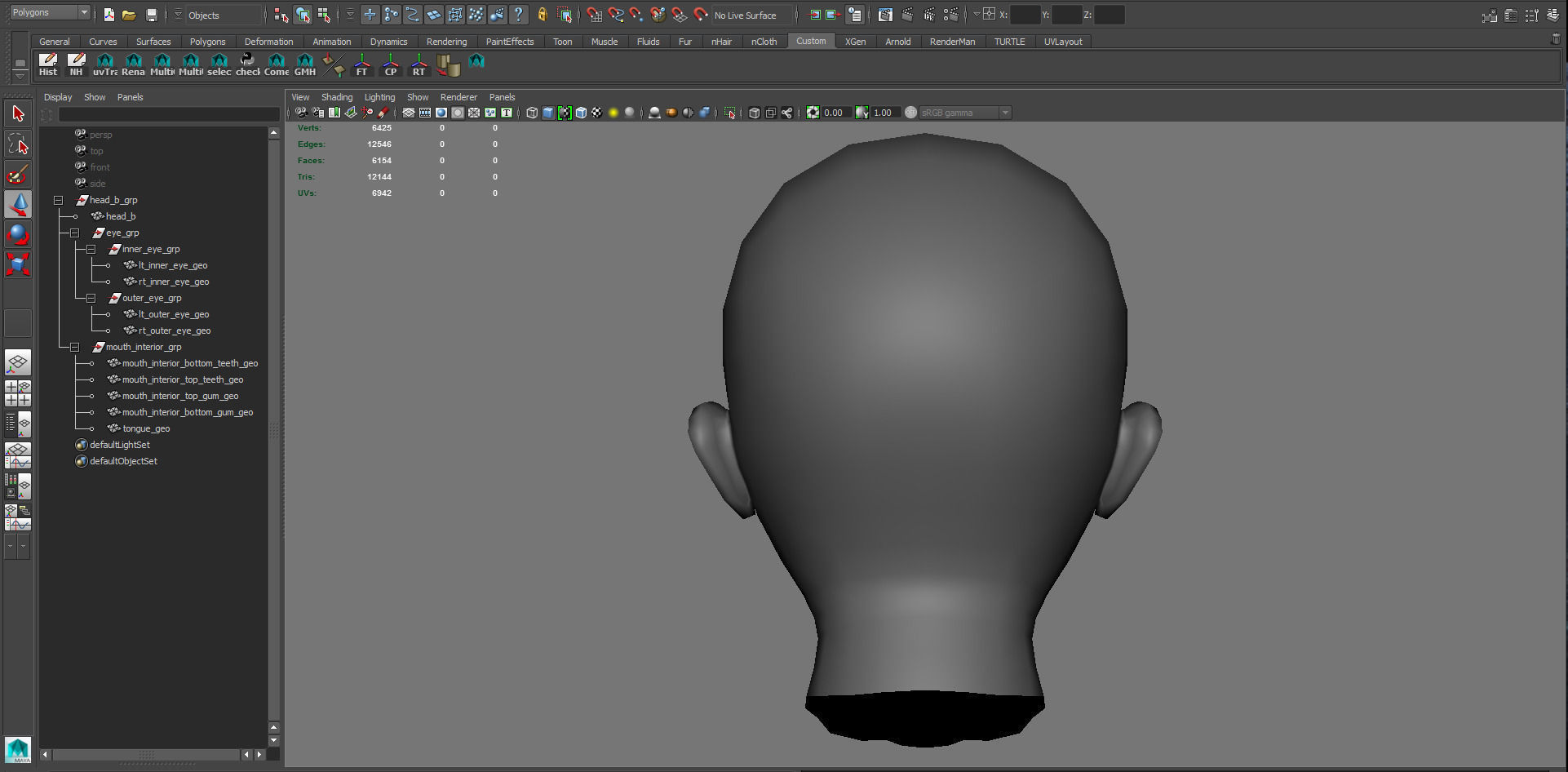Click the Snap to points magnet icon
The image size is (1568, 772).
637,15
